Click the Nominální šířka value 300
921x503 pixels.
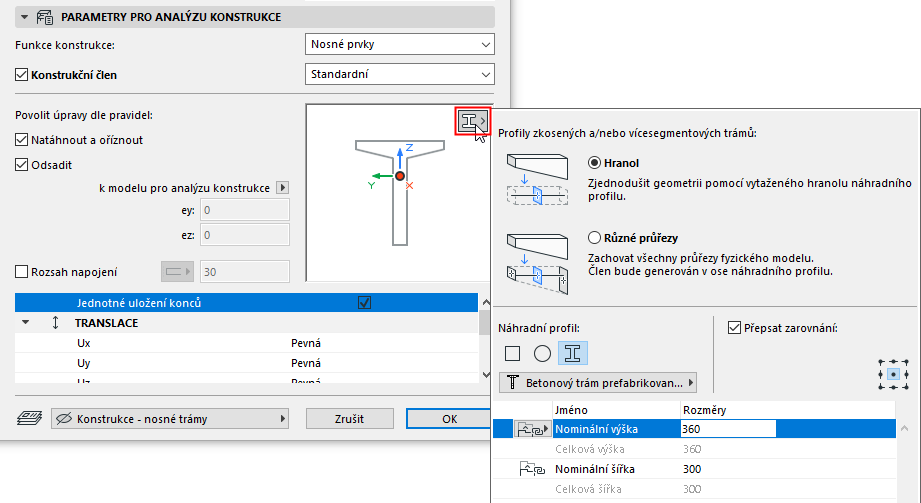coord(691,469)
